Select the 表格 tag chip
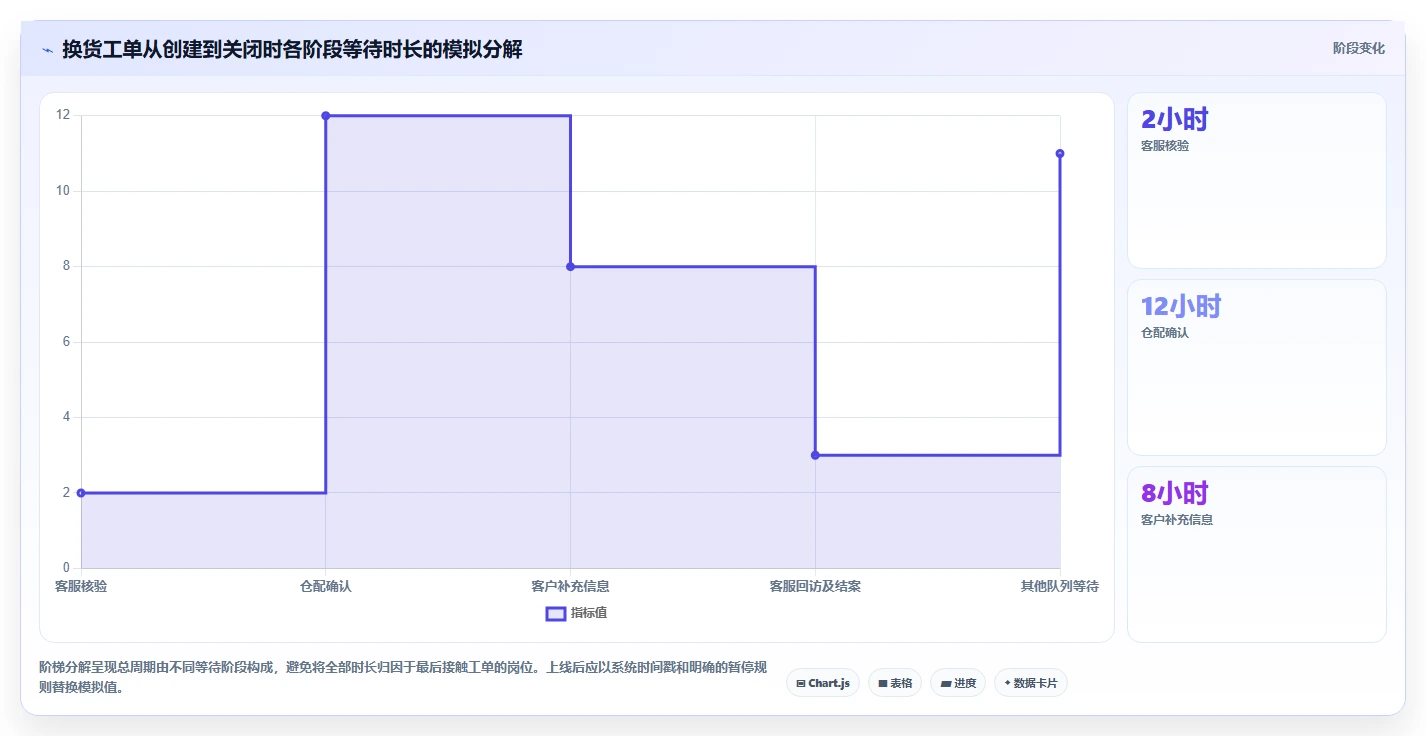The width and height of the screenshot is (1426, 736). click(x=895, y=683)
